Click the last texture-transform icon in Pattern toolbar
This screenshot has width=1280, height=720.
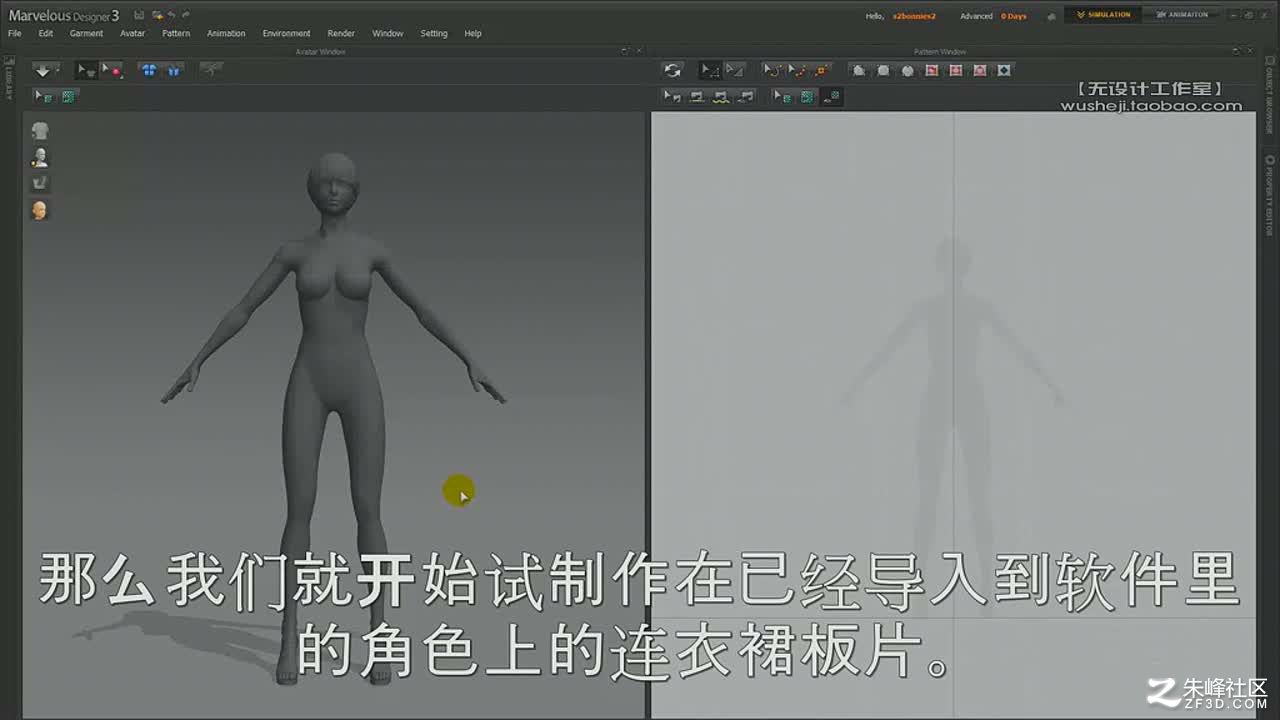832,96
